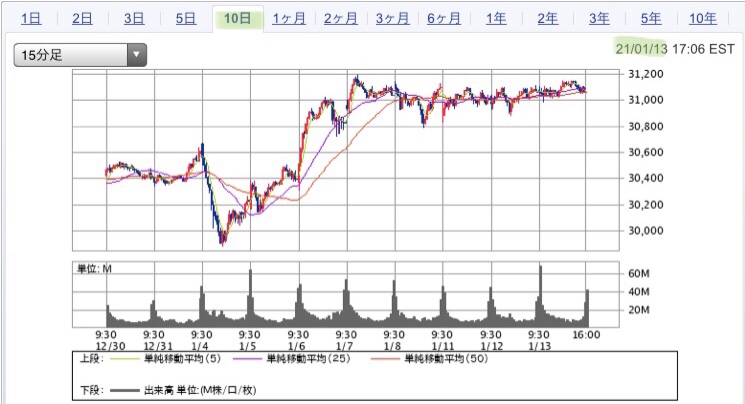Click the 20M volume axis label
Viewport: 745px width, 404px height.
click(x=639, y=310)
